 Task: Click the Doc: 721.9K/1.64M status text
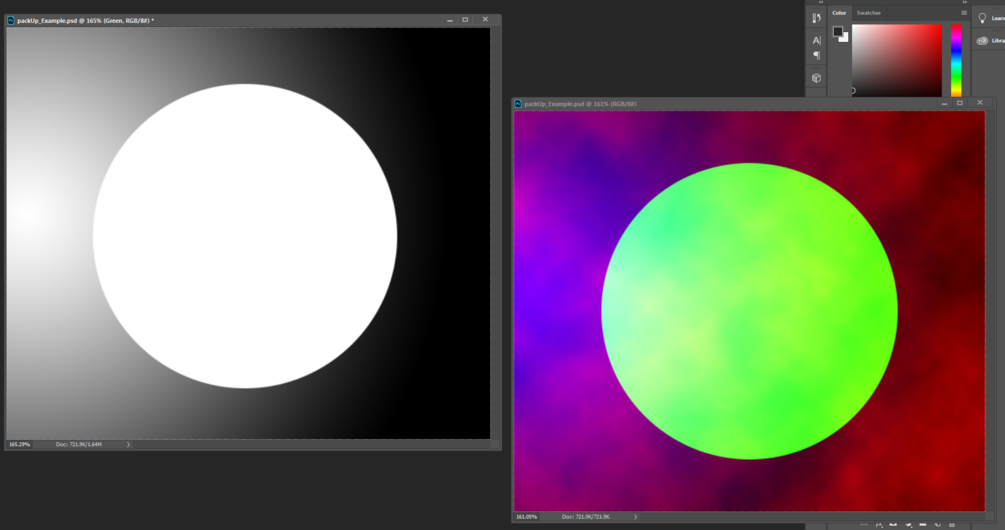(79, 444)
